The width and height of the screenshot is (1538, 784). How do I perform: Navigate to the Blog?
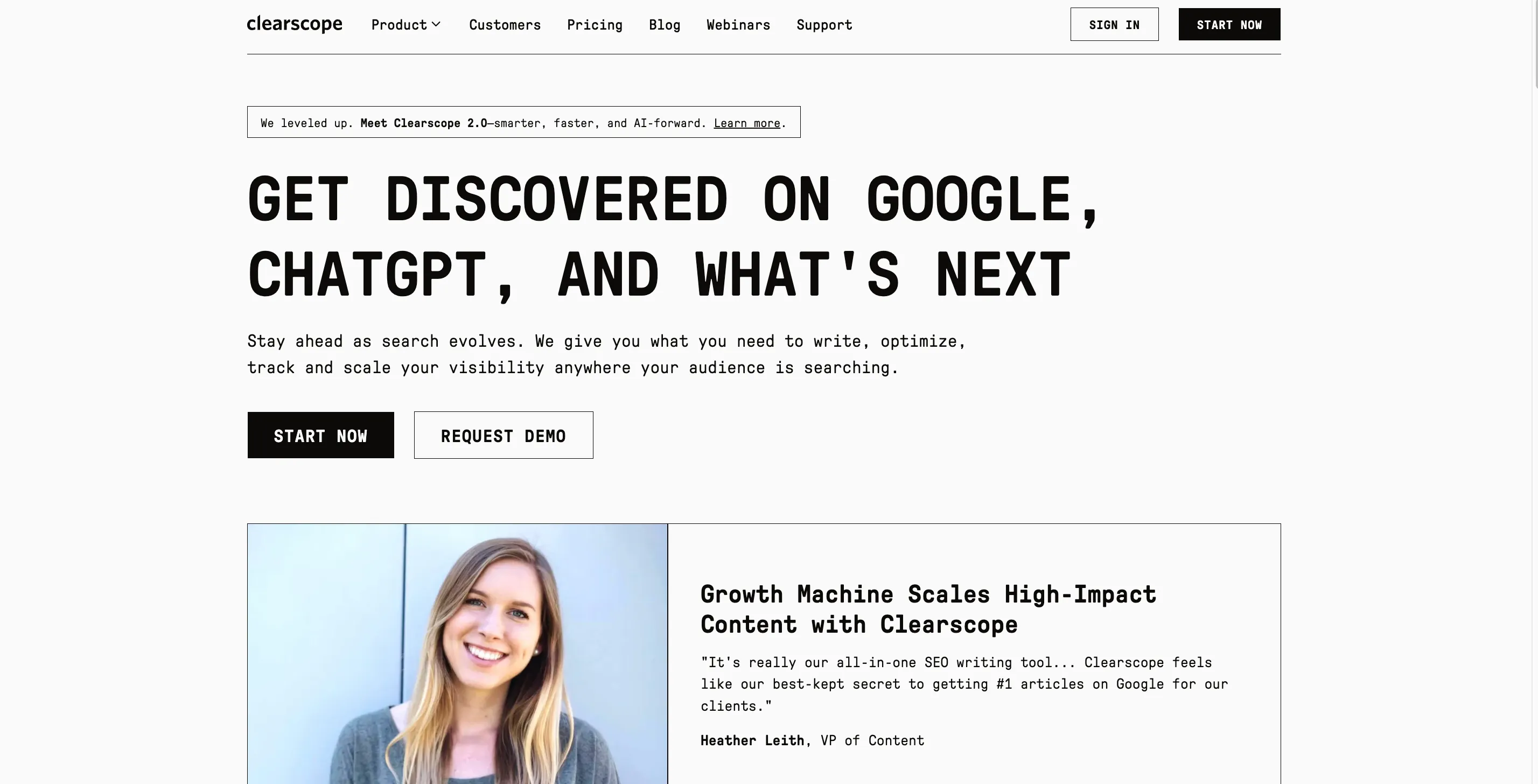(665, 25)
